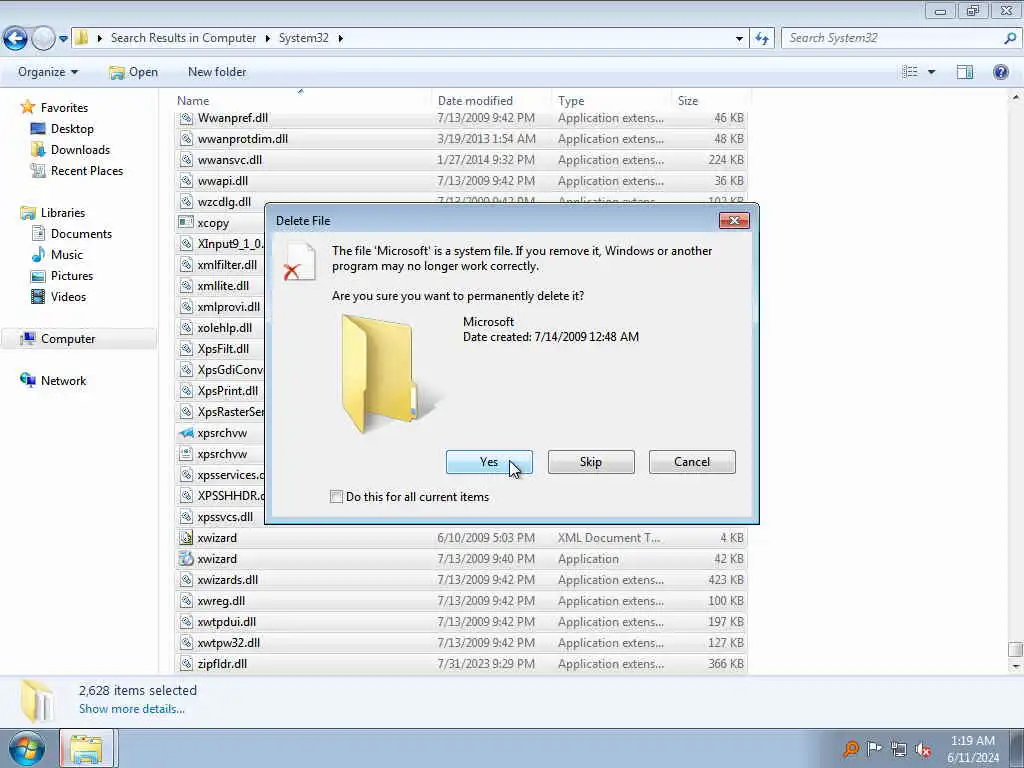Click the search magnifier icon

coord(1010,38)
